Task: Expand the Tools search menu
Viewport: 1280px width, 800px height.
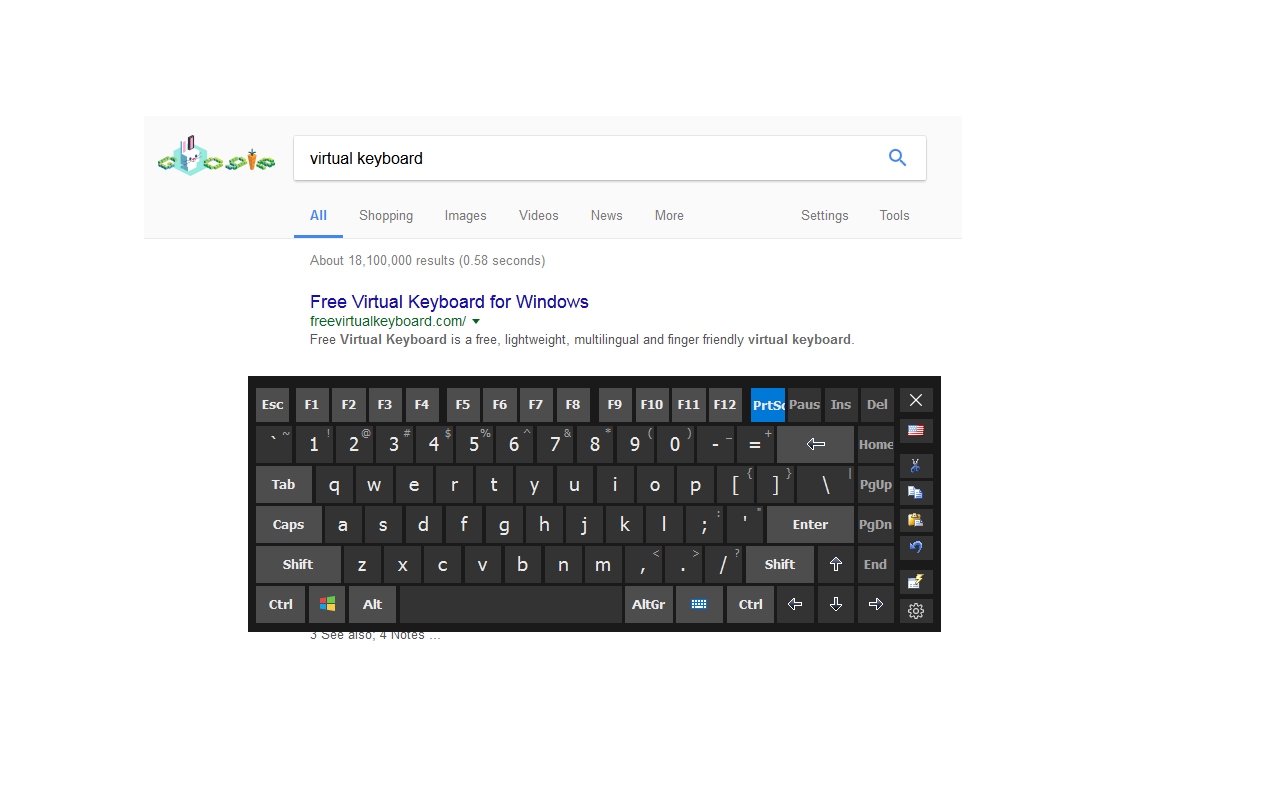Action: click(x=894, y=215)
